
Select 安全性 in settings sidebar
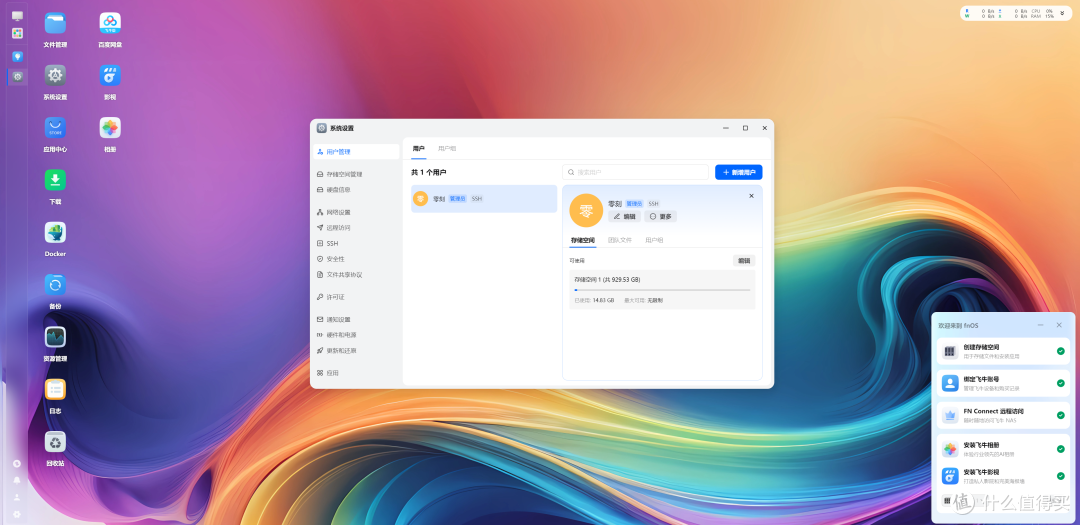click(x=355, y=259)
